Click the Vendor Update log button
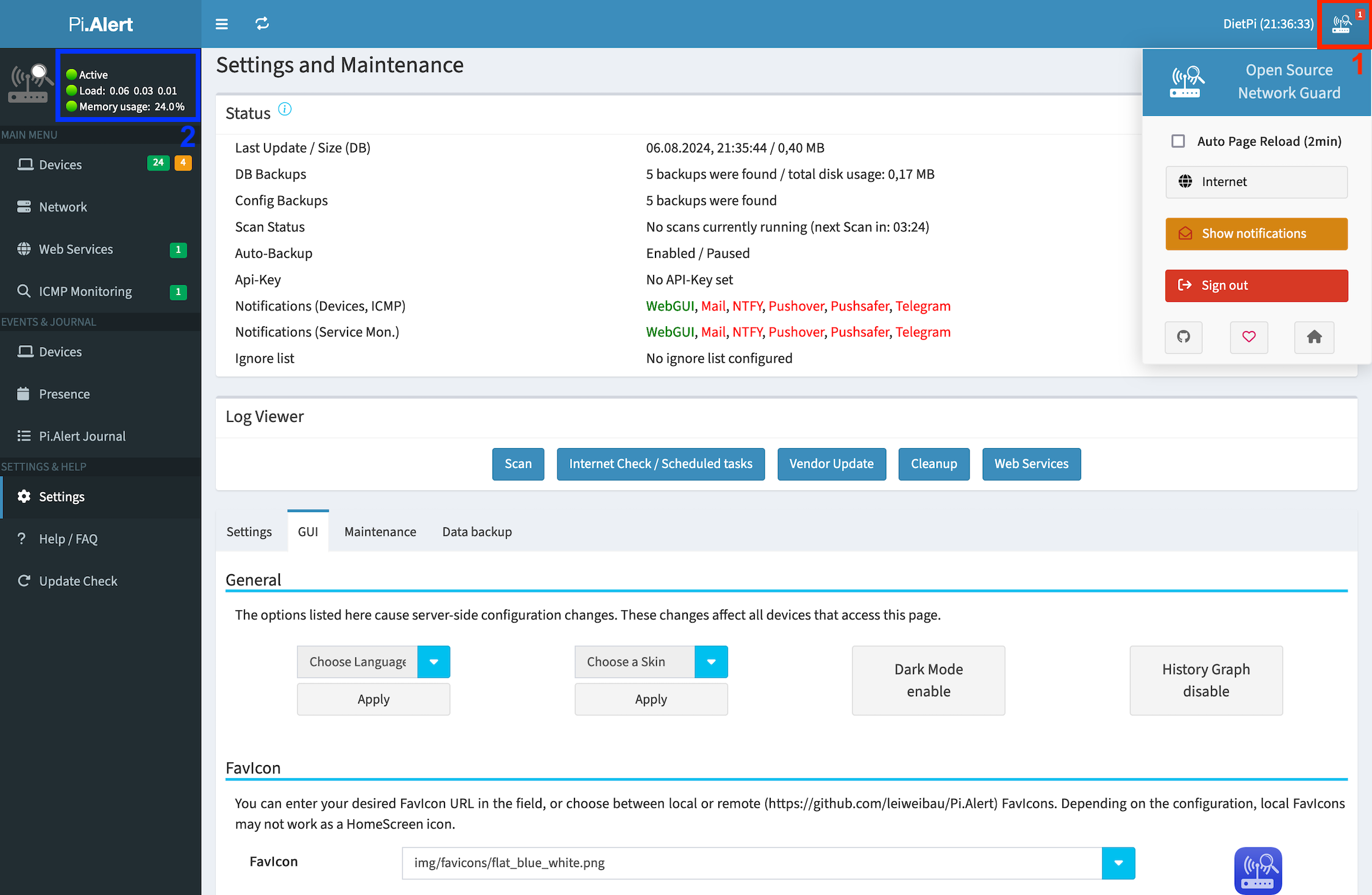The height and width of the screenshot is (895, 1372). coord(831,464)
